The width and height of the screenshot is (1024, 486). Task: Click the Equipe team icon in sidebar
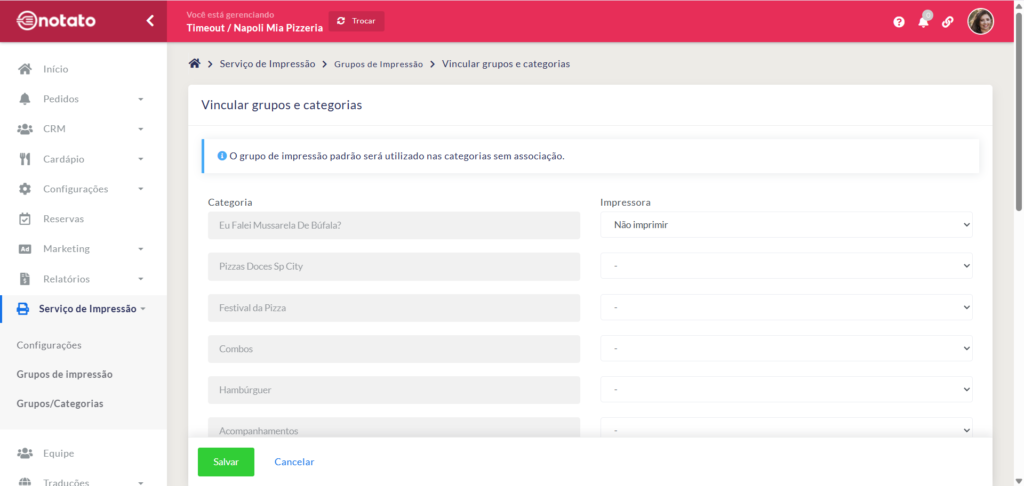[25, 453]
